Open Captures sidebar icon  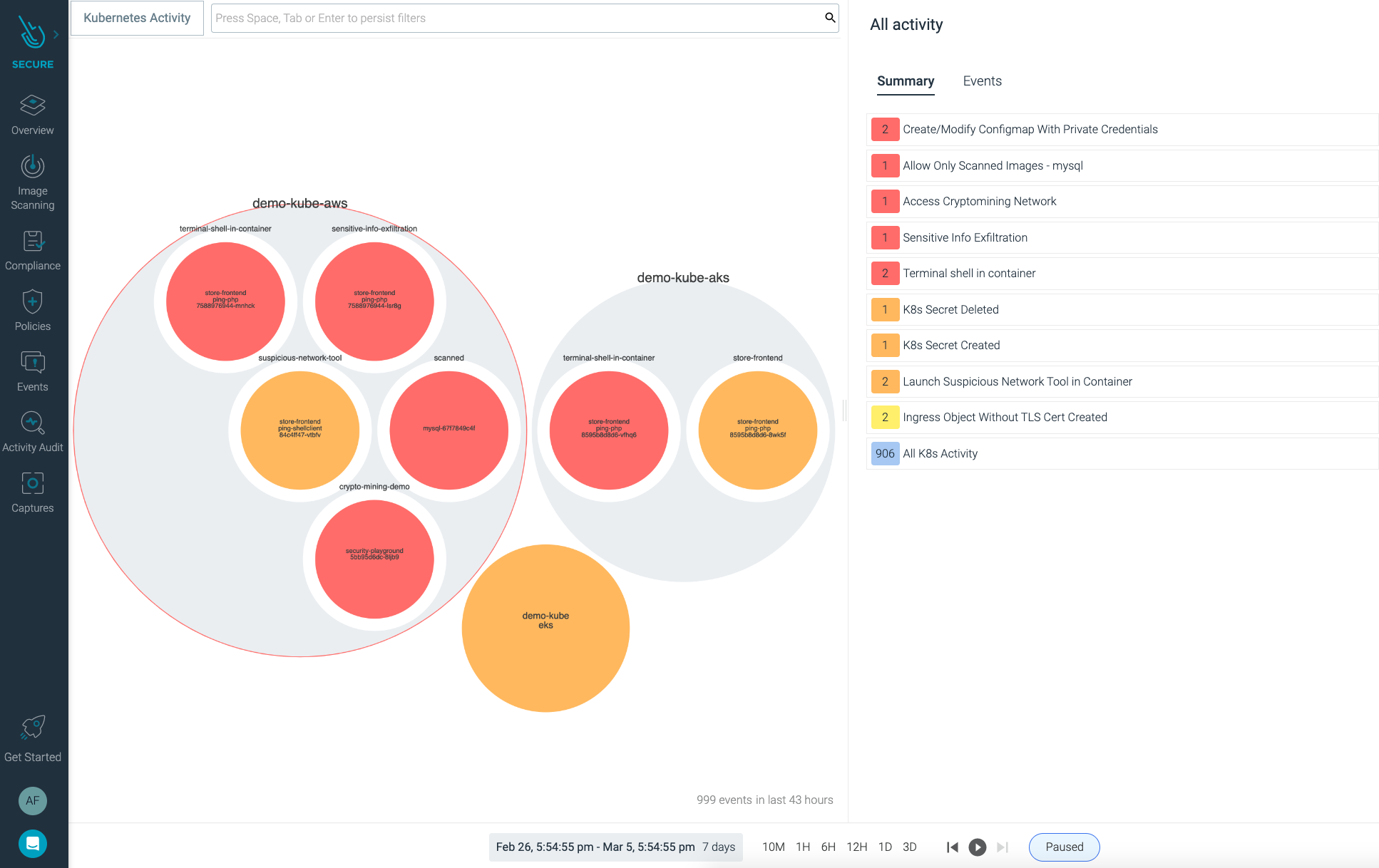pyautogui.click(x=33, y=484)
